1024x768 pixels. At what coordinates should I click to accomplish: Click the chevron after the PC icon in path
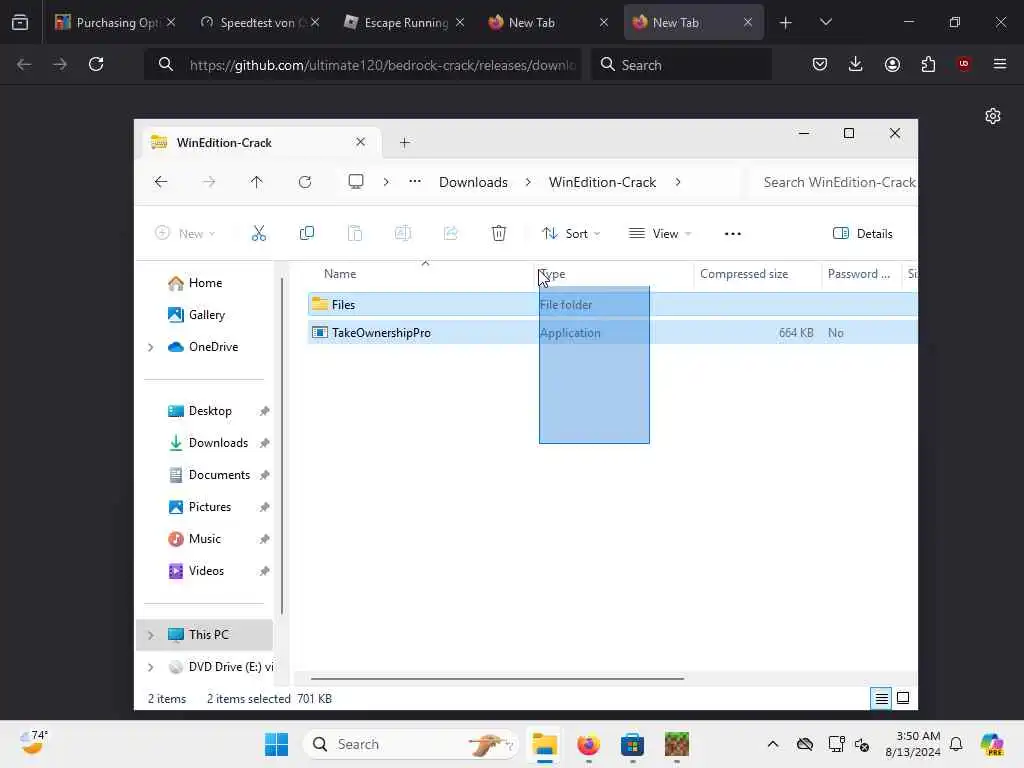point(386,182)
